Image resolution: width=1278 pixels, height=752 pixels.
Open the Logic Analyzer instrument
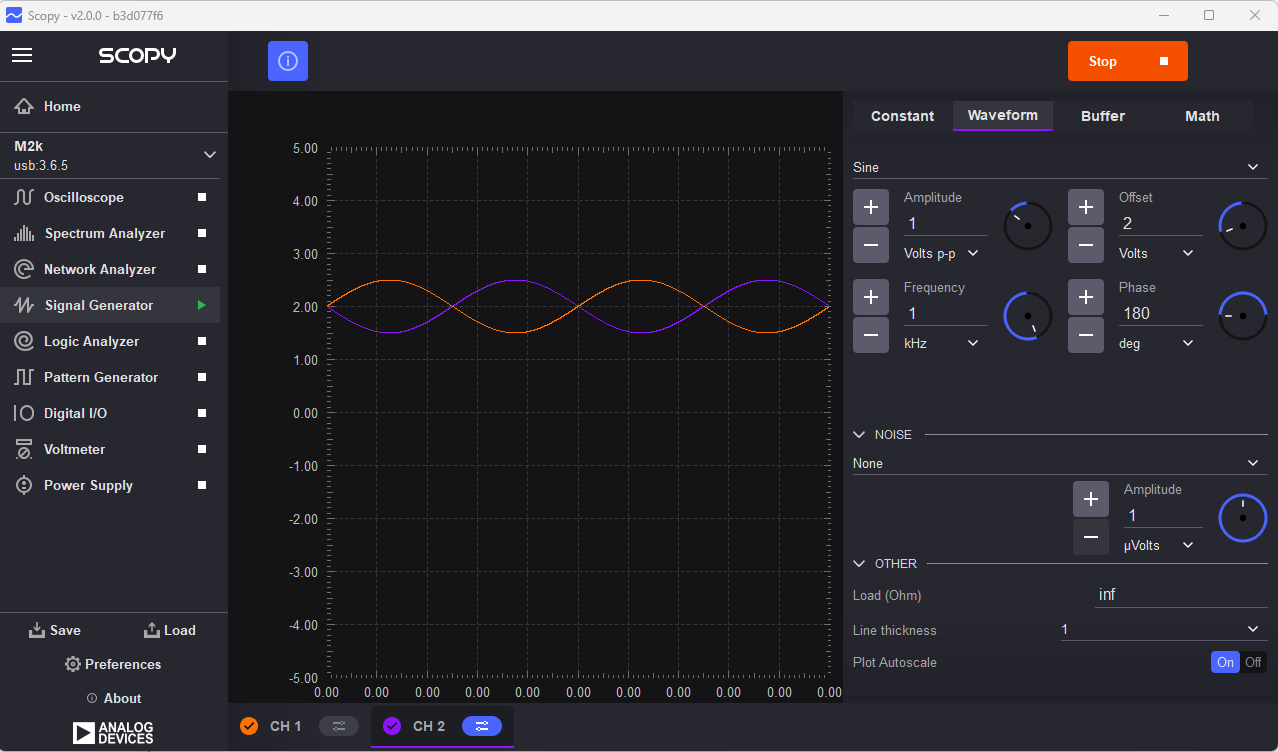coord(110,341)
